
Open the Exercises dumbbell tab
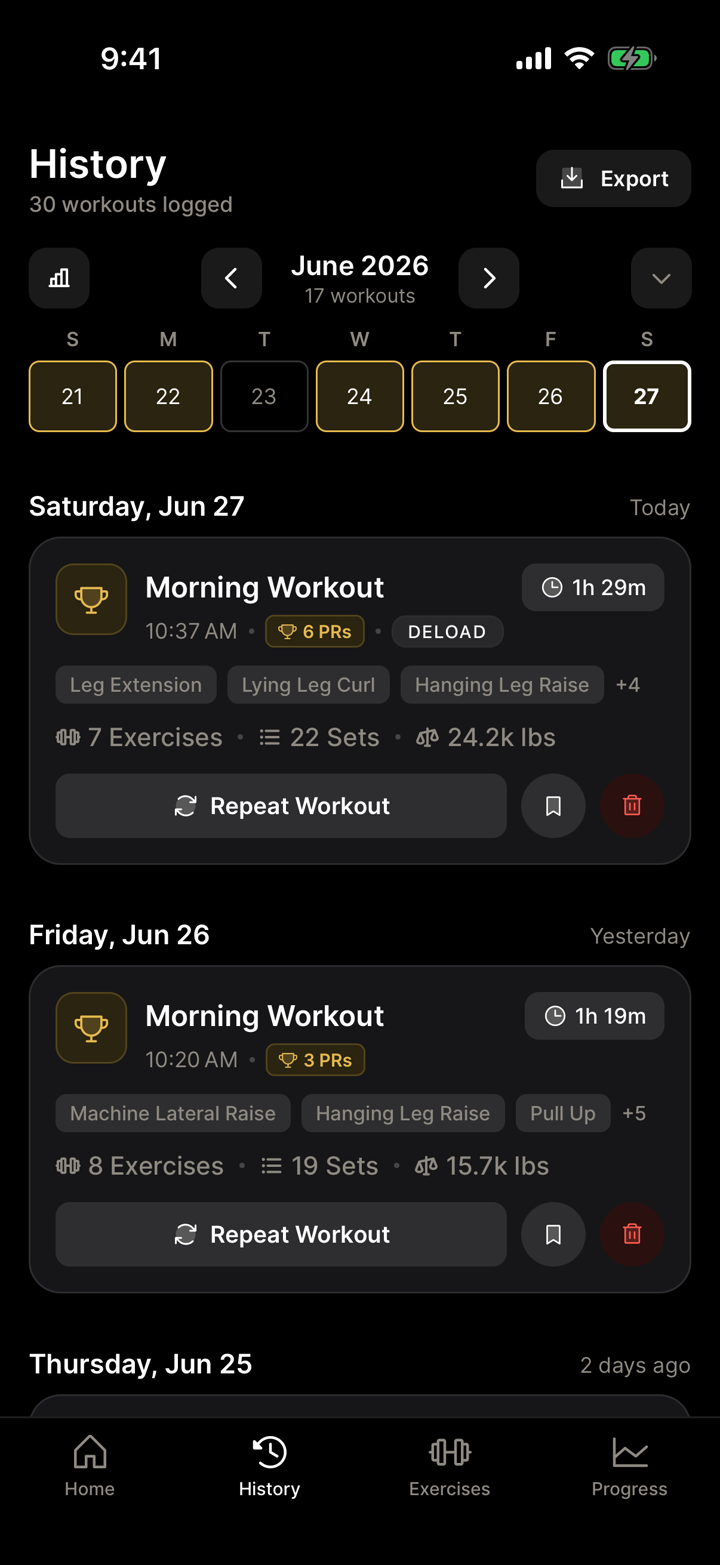tap(450, 1467)
